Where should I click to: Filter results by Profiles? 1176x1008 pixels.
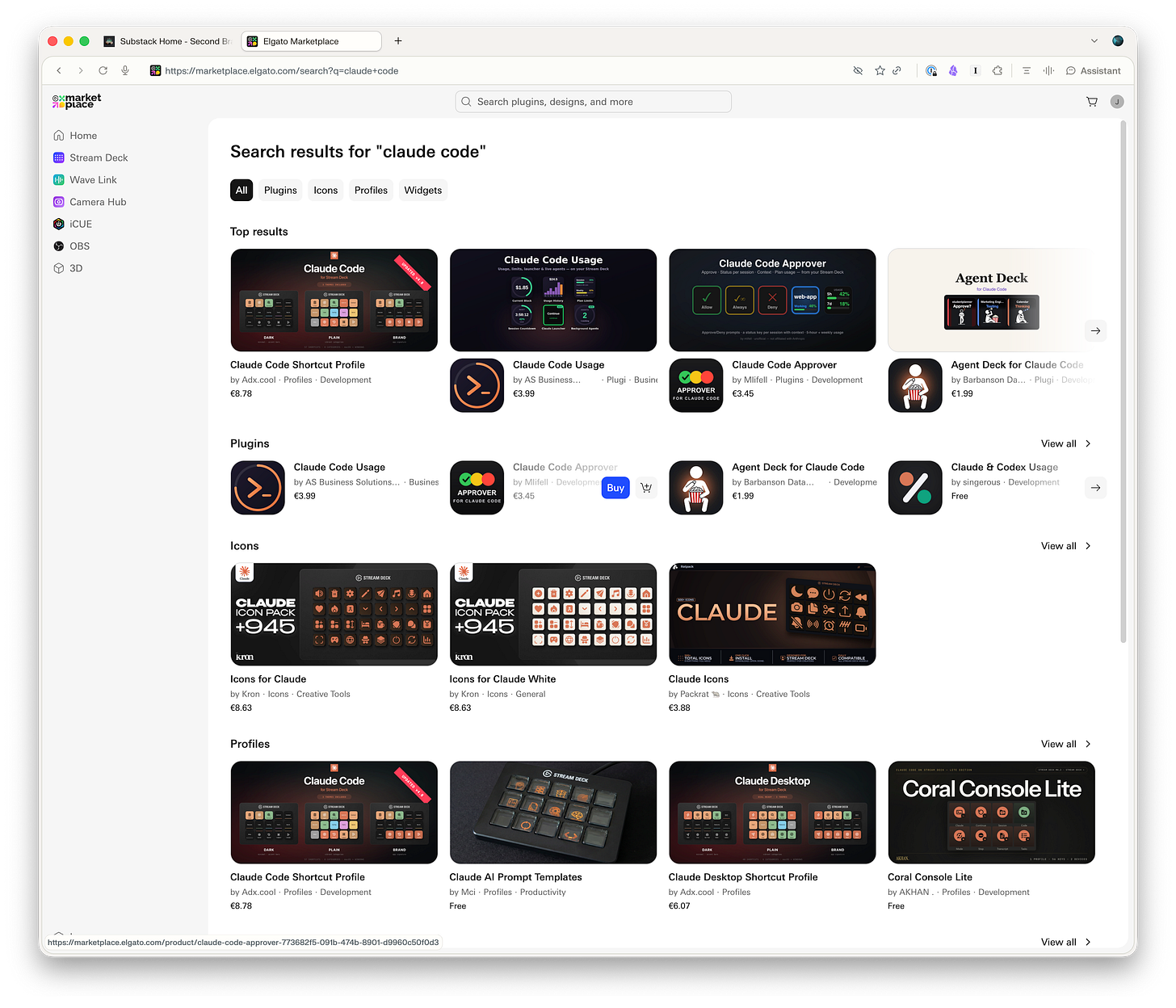click(x=371, y=191)
